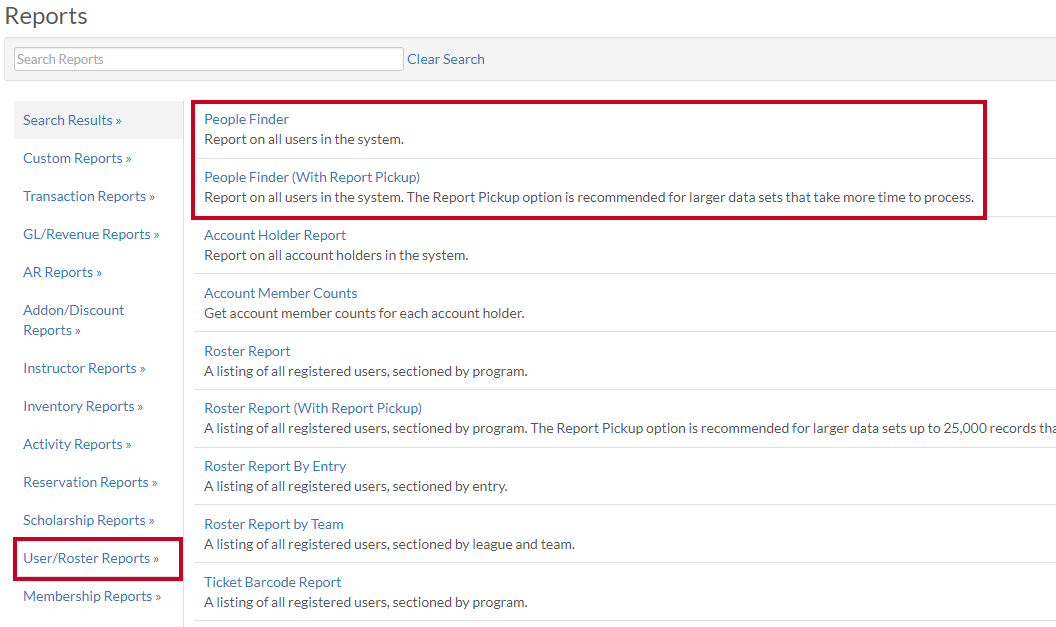Open the People Finder report
This screenshot has height=627, width=1056.
(246, 119)
